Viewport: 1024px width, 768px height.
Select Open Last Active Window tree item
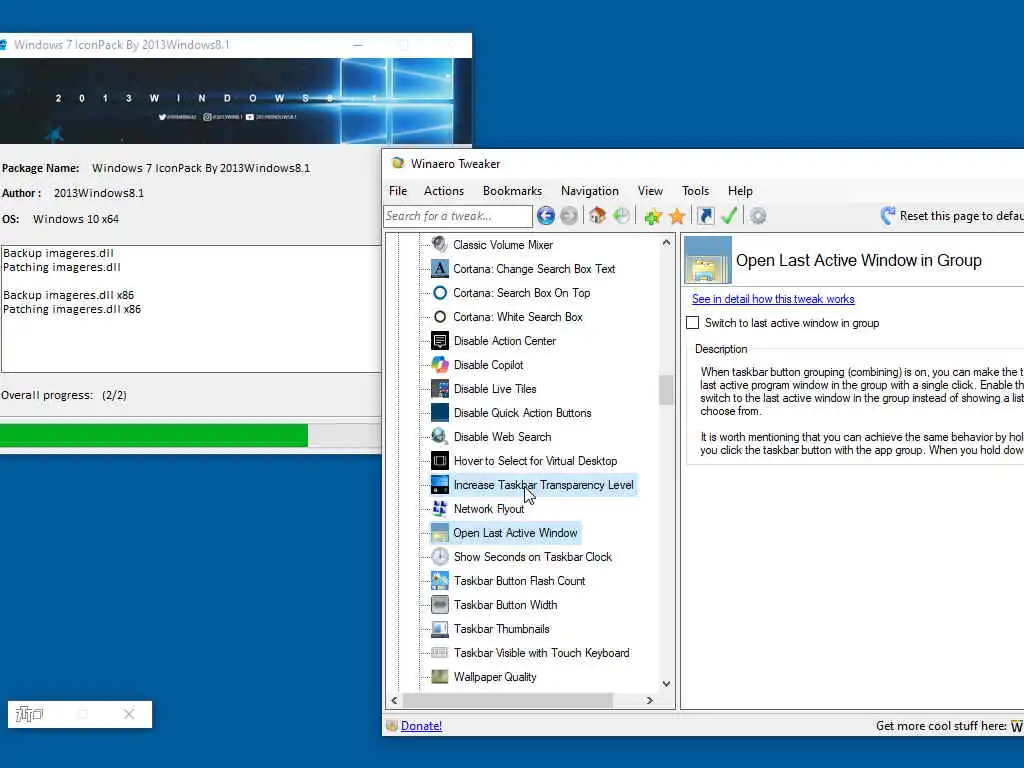click(x=515, y=533)
